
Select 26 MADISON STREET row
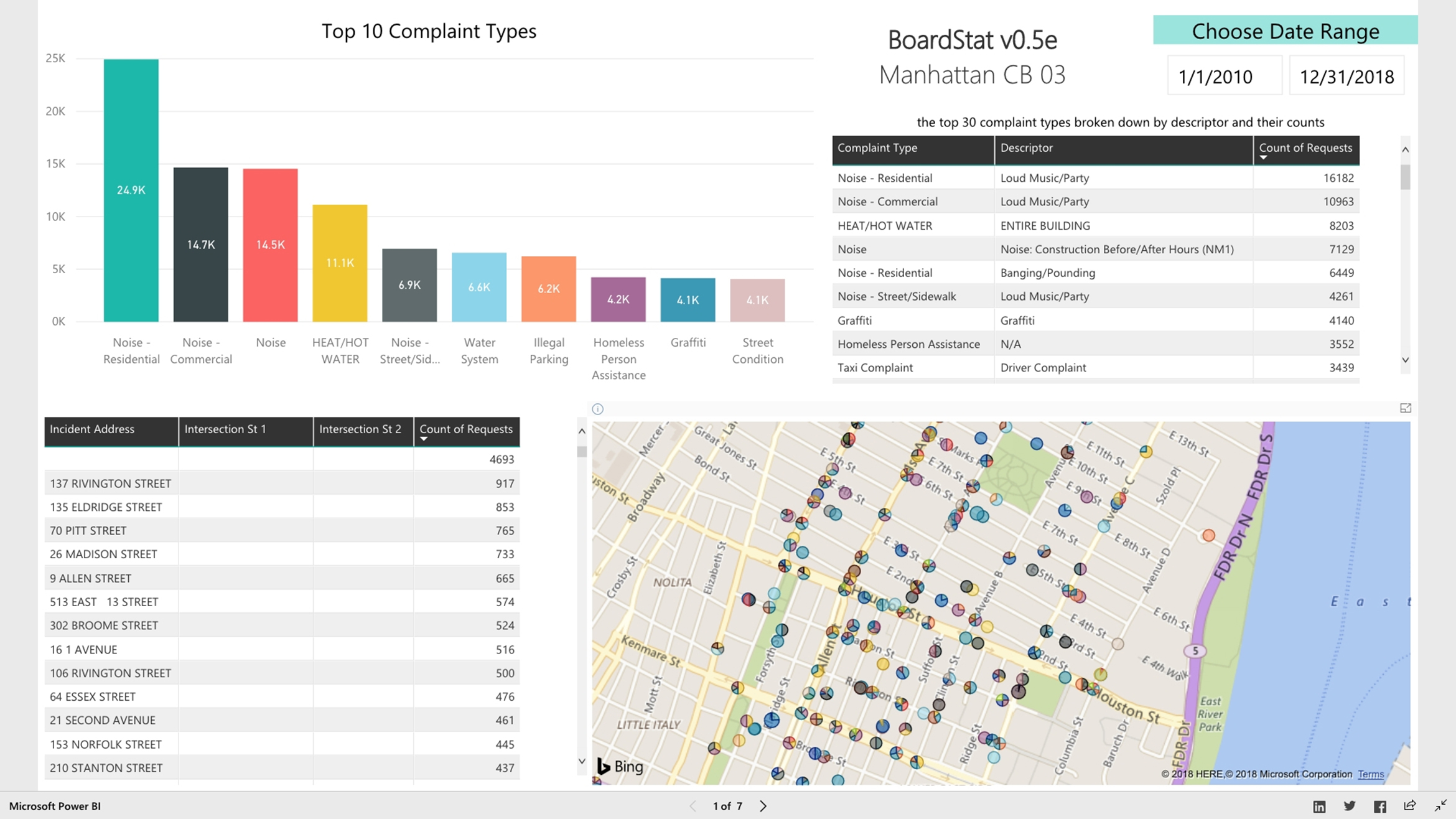coord(282,554)
